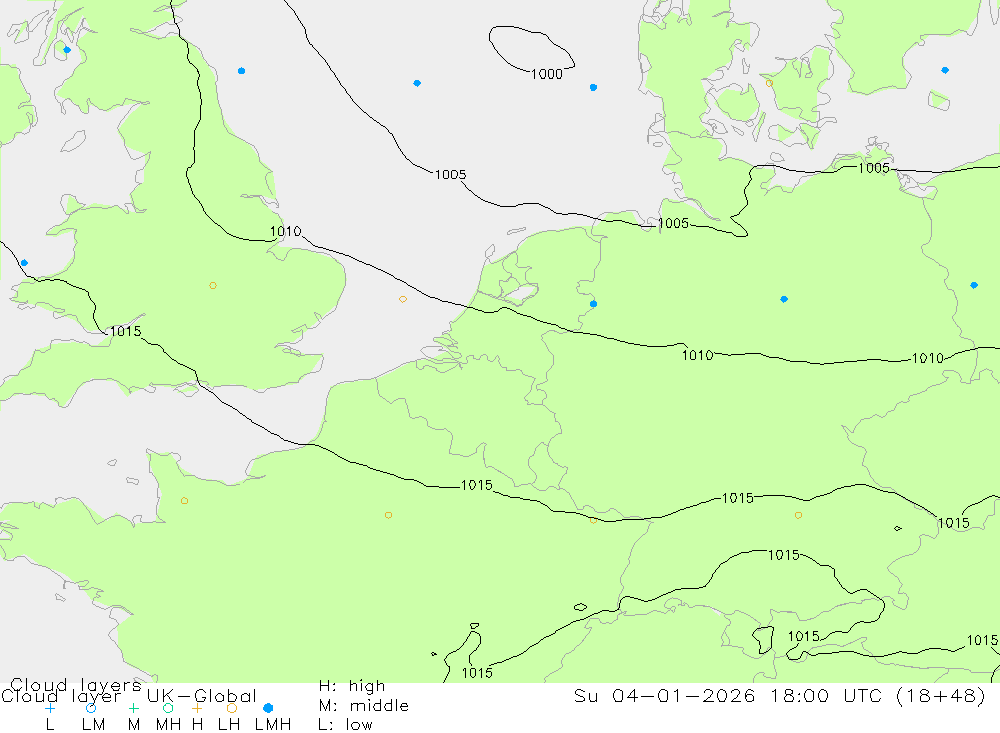The width and height of the screenshot is (1000, 733).
Task: Click the 'Cloud layer UK-Global' title text
Action: point(129,696)
